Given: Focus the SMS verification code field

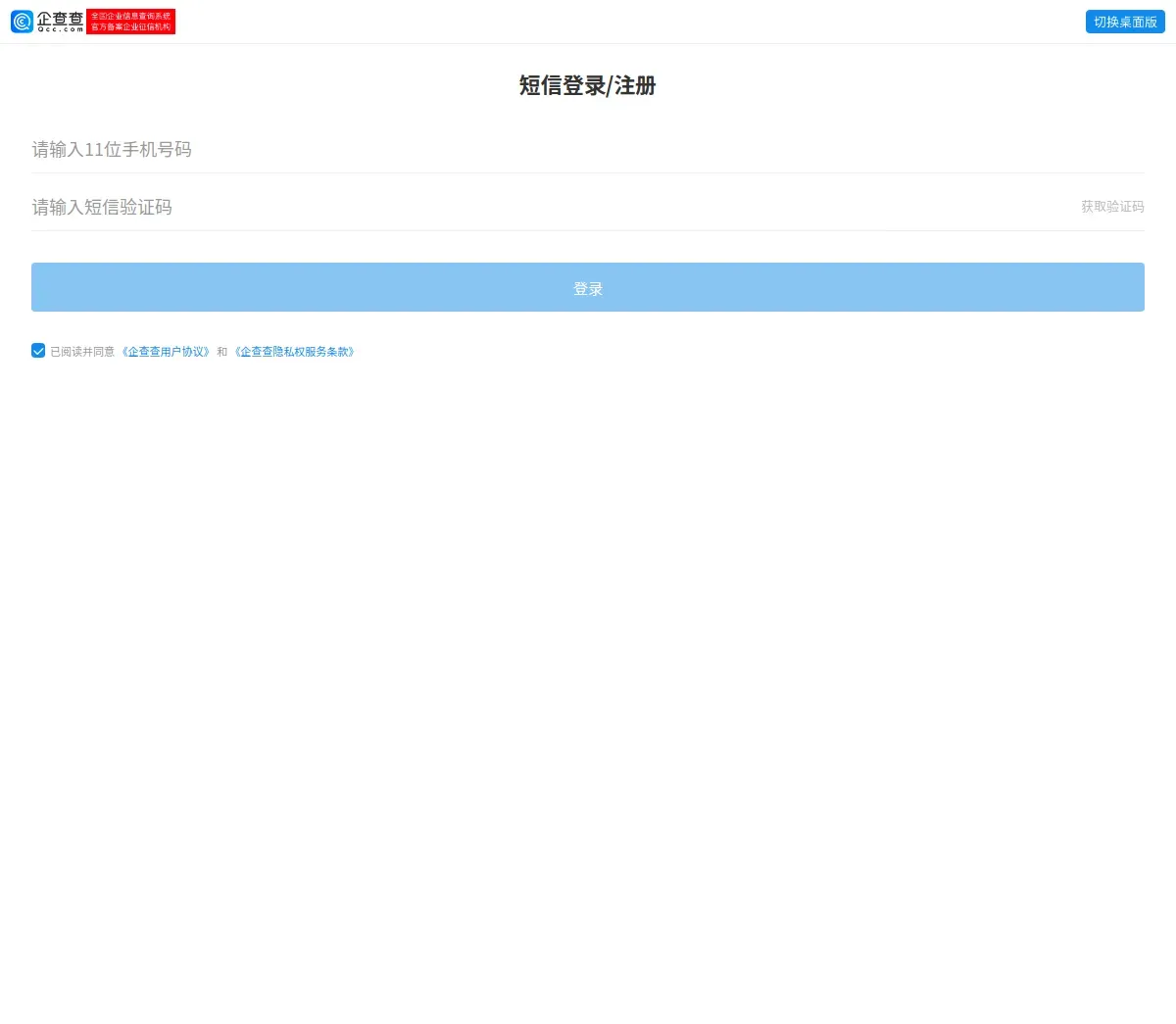Looking at the screenshot, I should pos(549,207).
